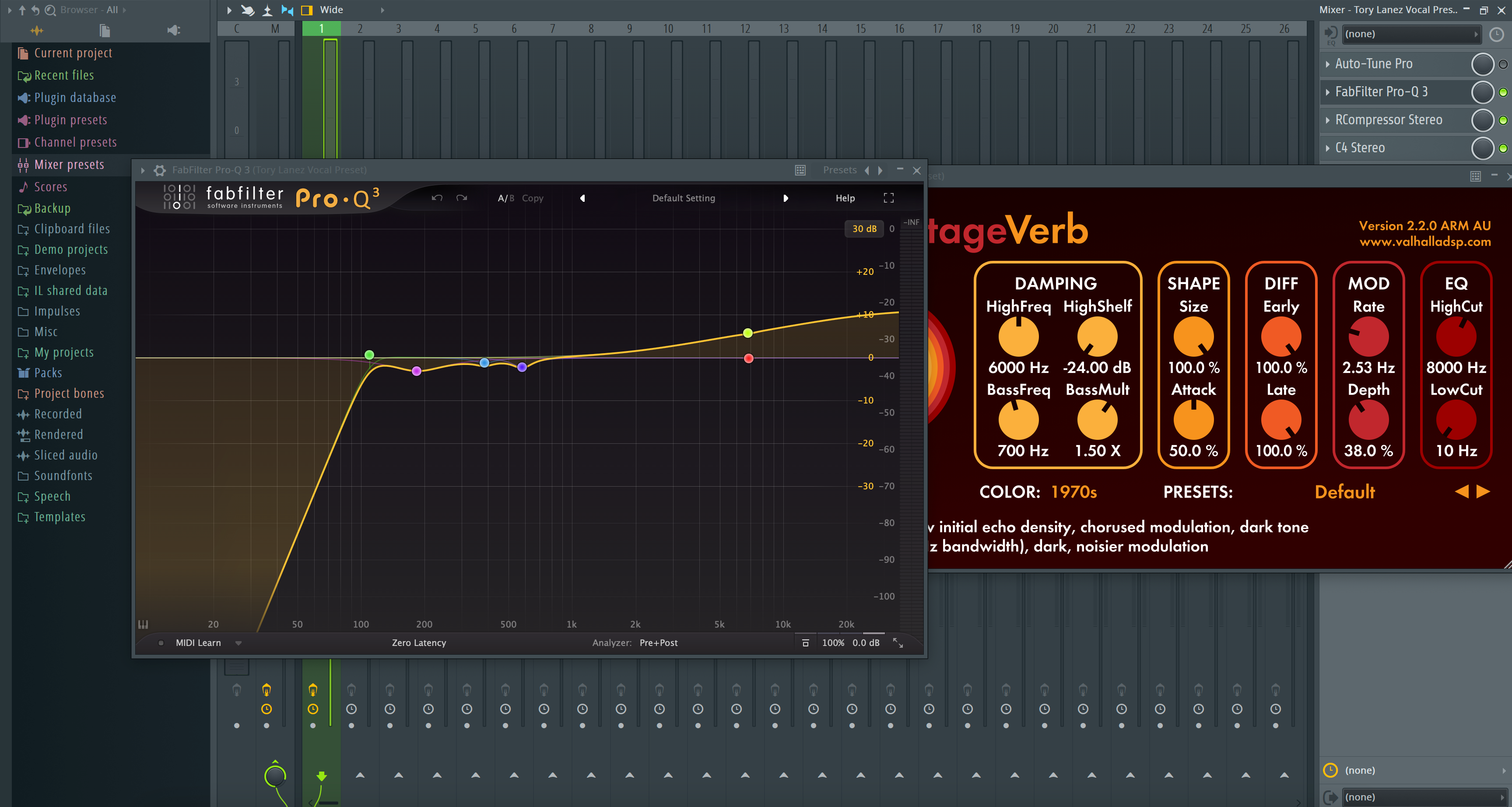The height and width of the screenshot is (807, 1512).
Task: Open FabFilter plugin gear settings icon
Action: (160, 170)
